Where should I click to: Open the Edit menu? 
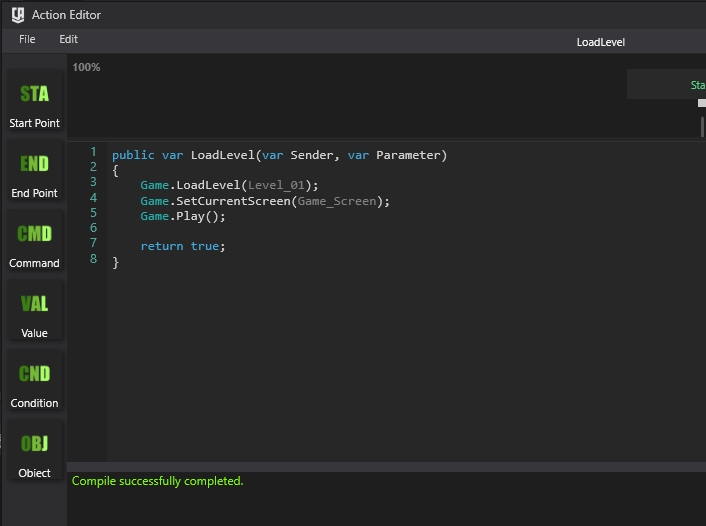68,39
